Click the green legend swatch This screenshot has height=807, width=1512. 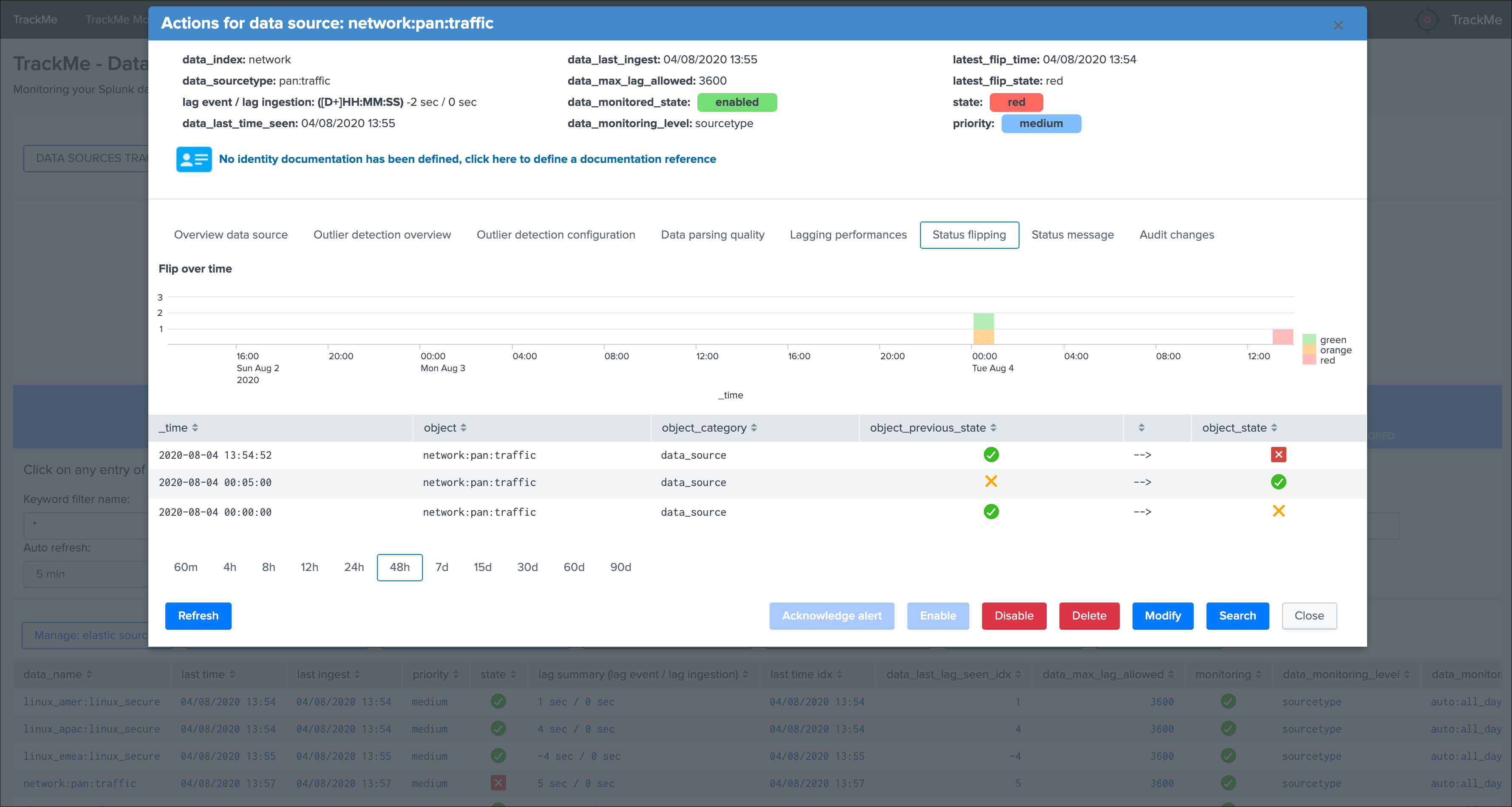point(1308,339)
